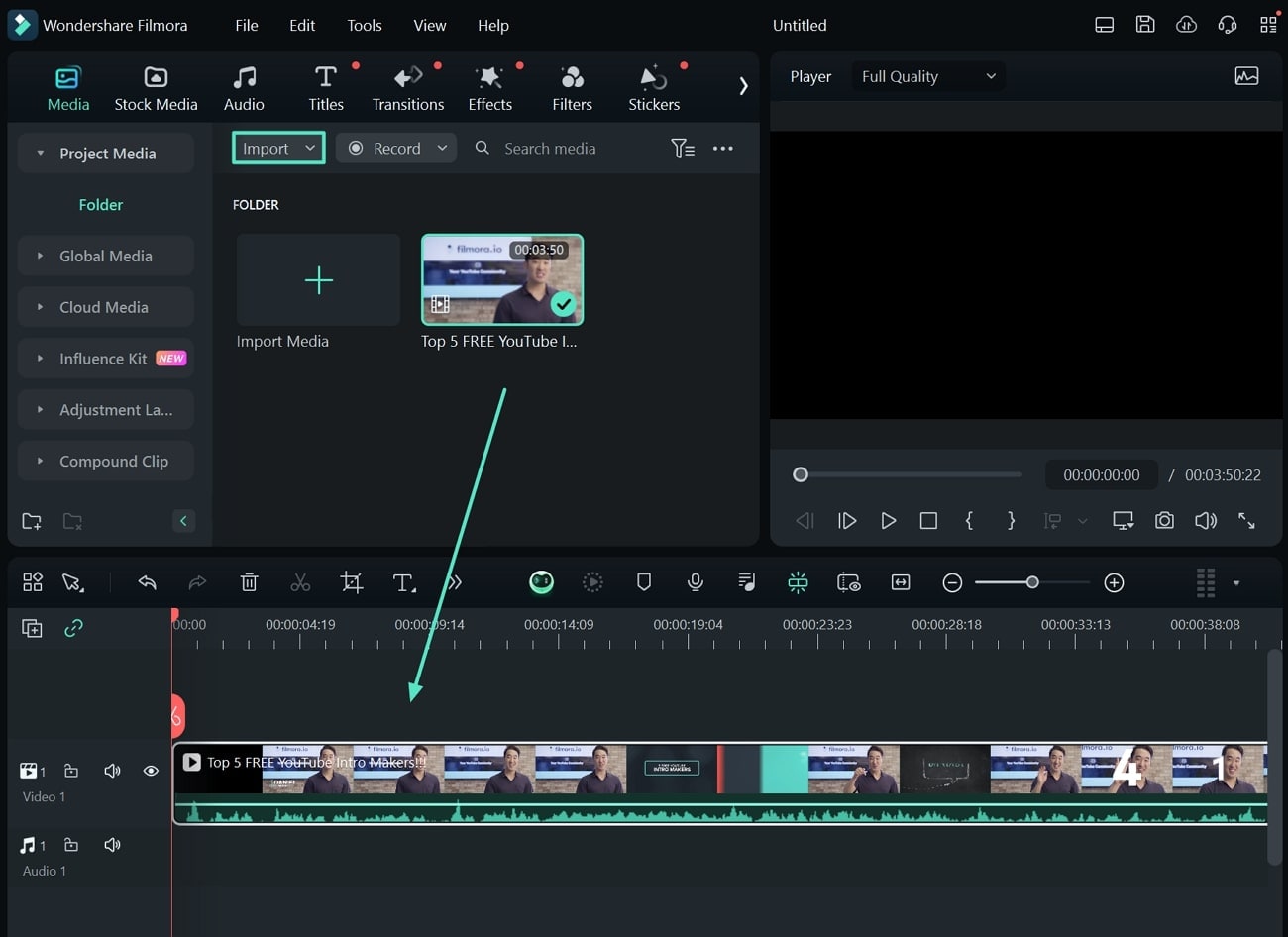Open the media filter and sort icon

[683, 148]
